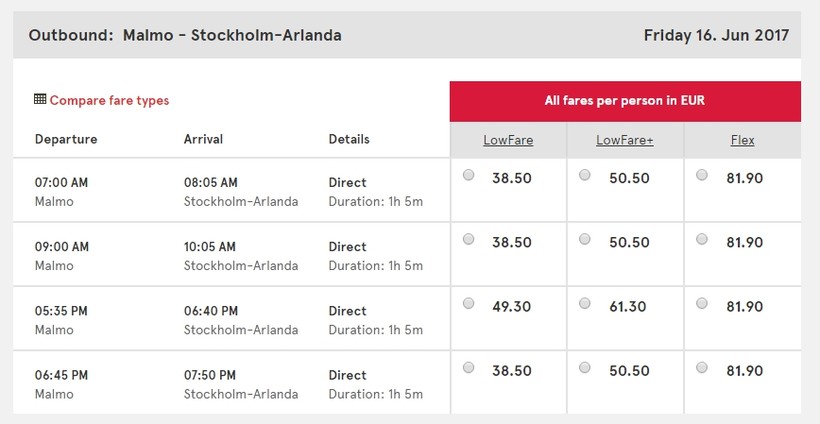Select 81.90 Flex for 06:45 PM flight
Screen dimensions: 820x424
(702, 367)
